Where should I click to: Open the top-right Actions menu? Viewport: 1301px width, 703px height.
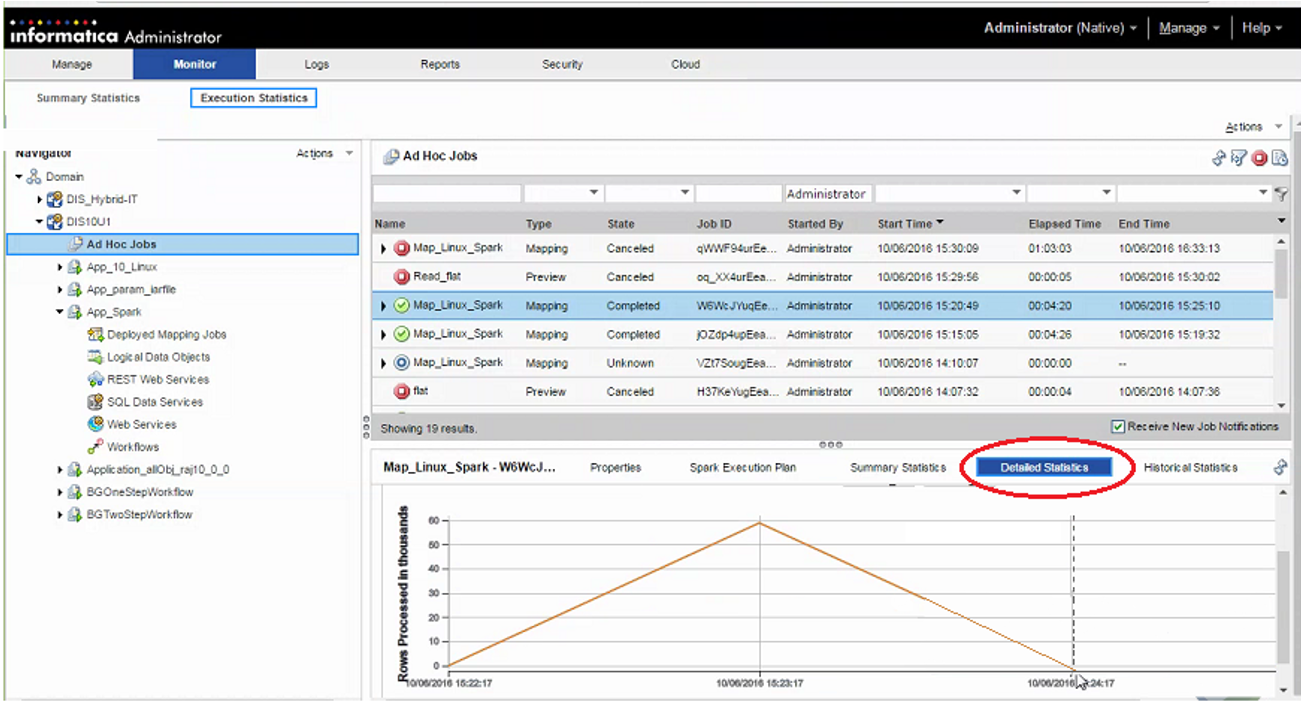pyautogui.click(x=1254, y=127)
